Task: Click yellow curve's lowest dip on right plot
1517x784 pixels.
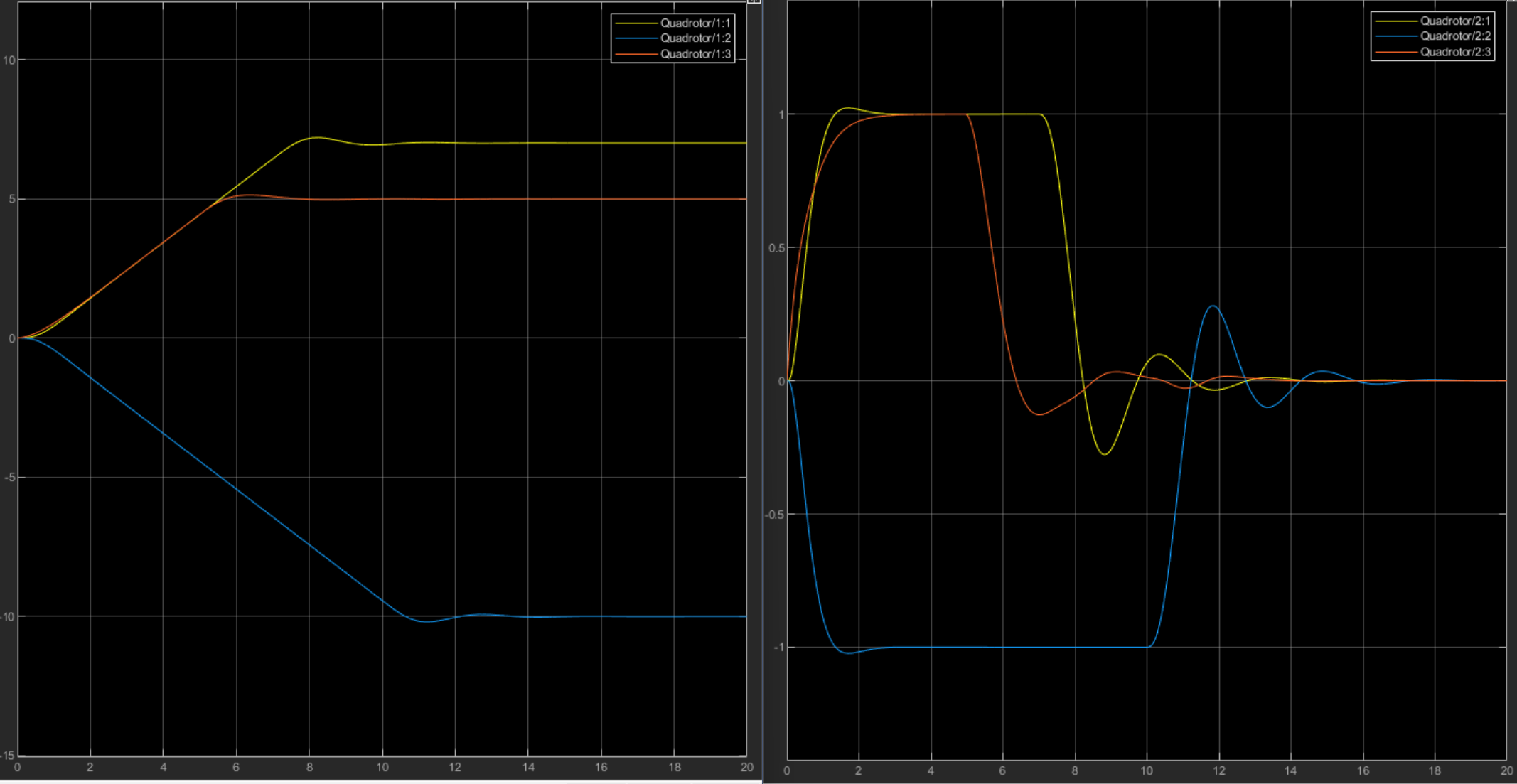Action: pyautogui.click(x=1104, y=454)
